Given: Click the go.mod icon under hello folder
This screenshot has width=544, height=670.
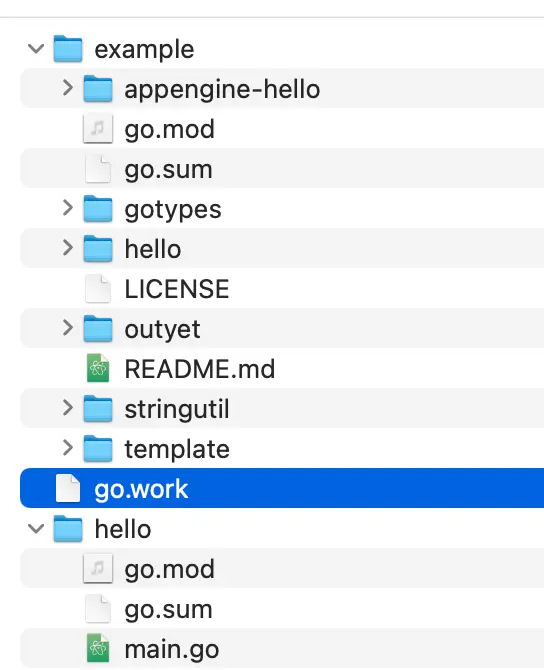Looking at the screenshot, I should point(98,568).
